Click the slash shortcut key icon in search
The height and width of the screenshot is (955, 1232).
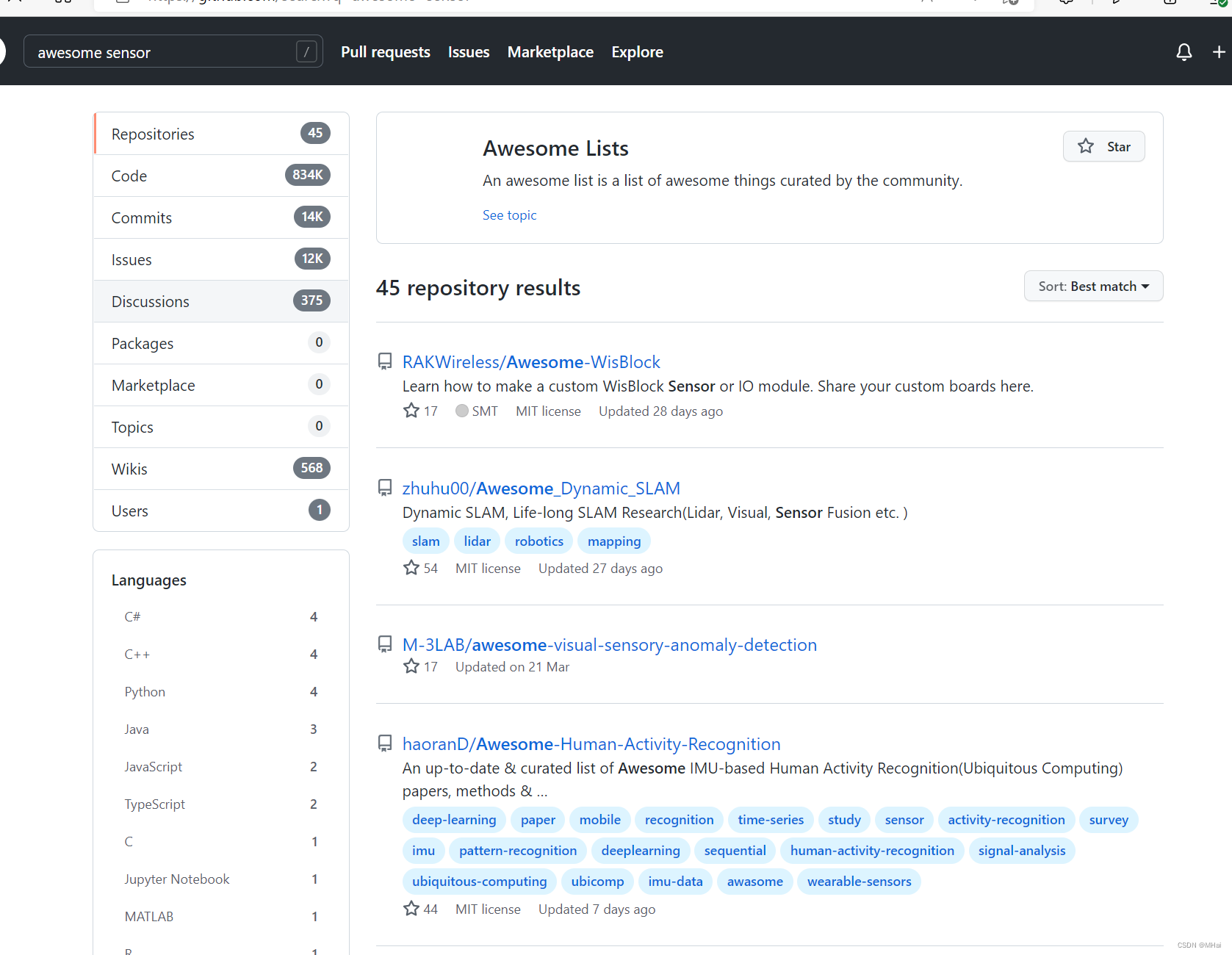[x=306, y=51]
